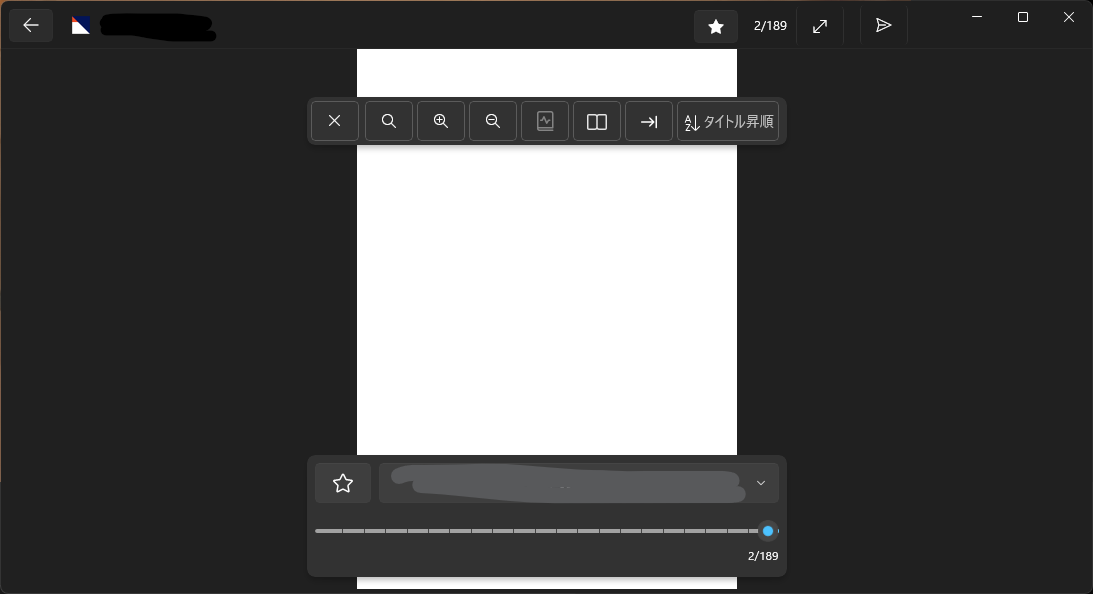
Task: Open search with the magnifier icon
Action: (388, 121)
